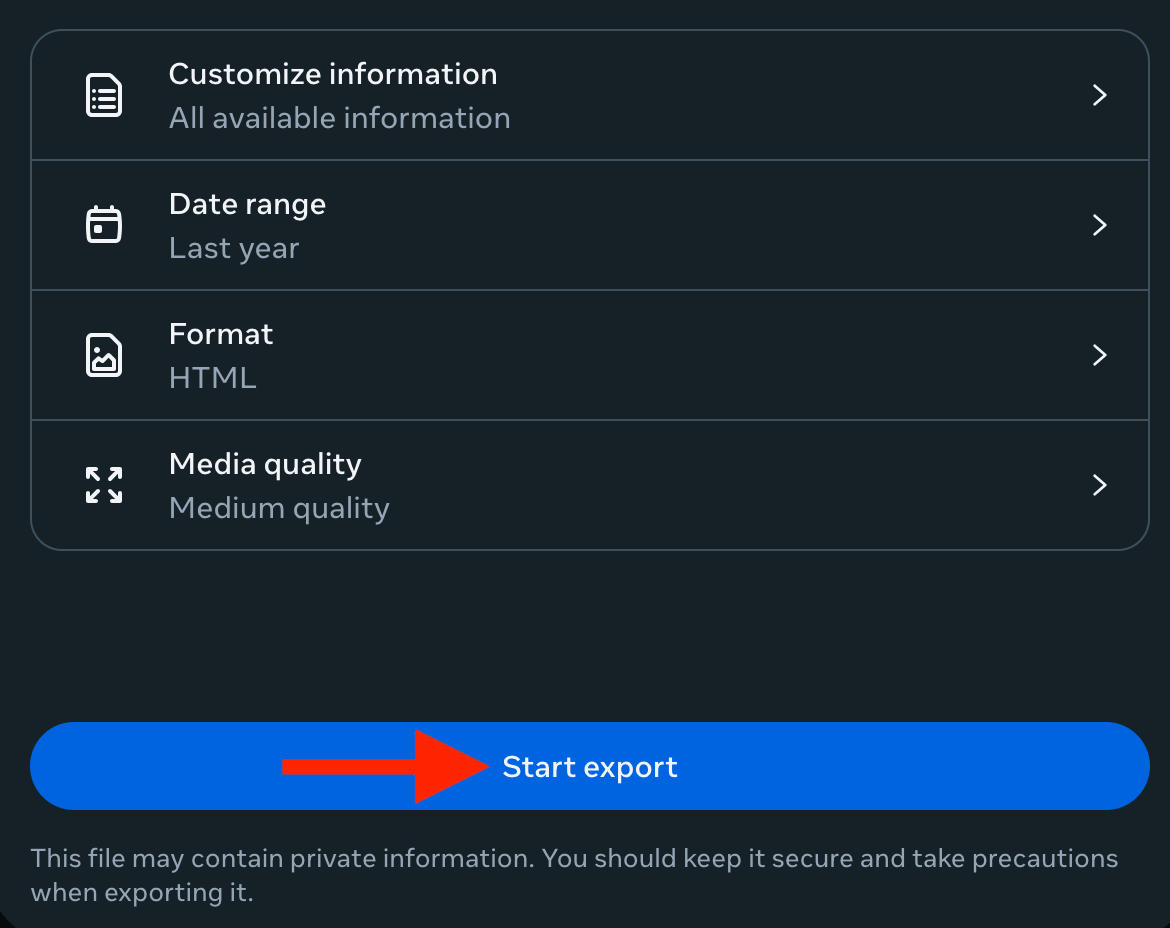Click the Start export text label
The image size is (1170, 928).
tap(590, 767)
